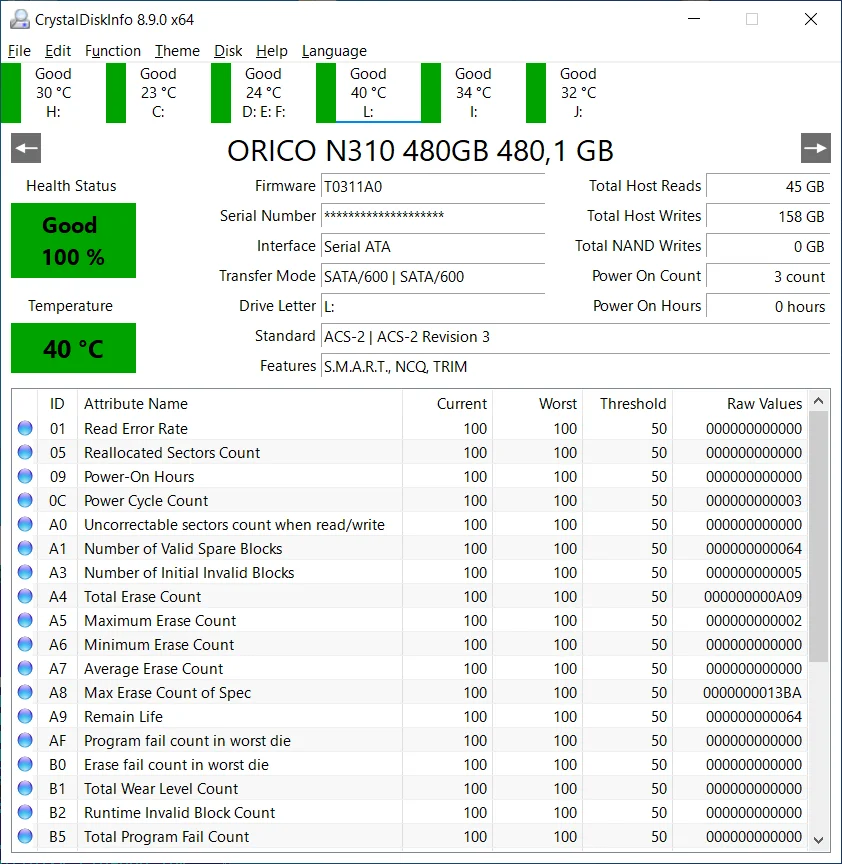Viewport: 842px width, 864px height.
Task: Click status orb for Max Erase Count of Spec
Action: pos(25,692)
